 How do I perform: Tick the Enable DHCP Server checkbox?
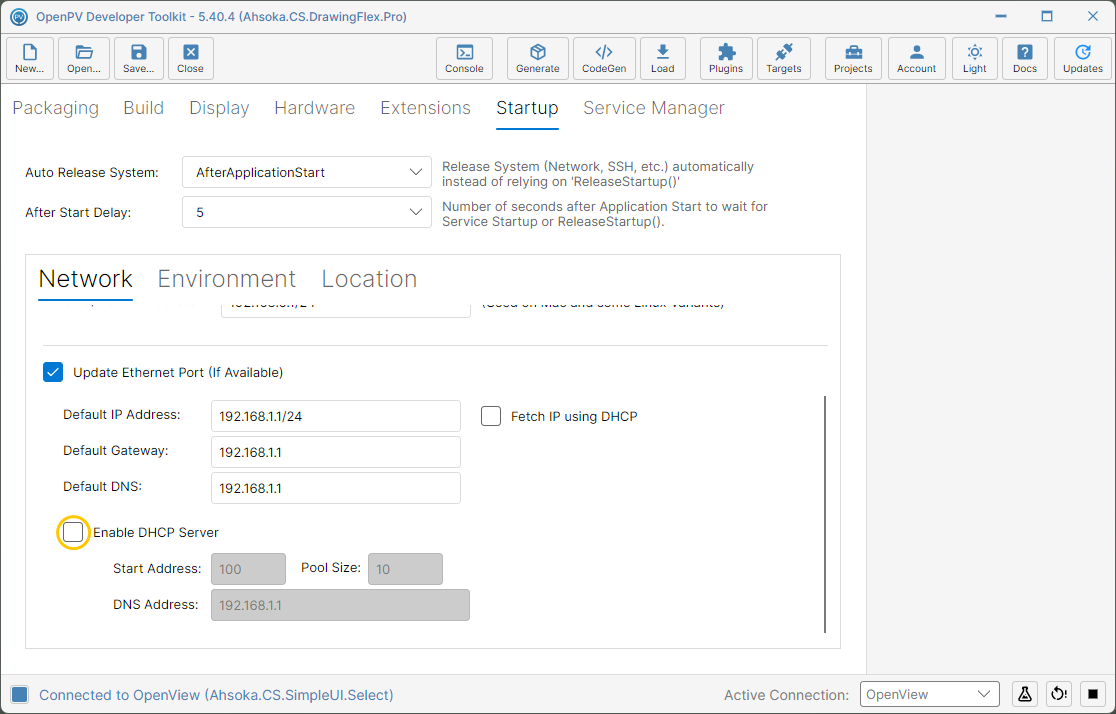tap(73, 532)
